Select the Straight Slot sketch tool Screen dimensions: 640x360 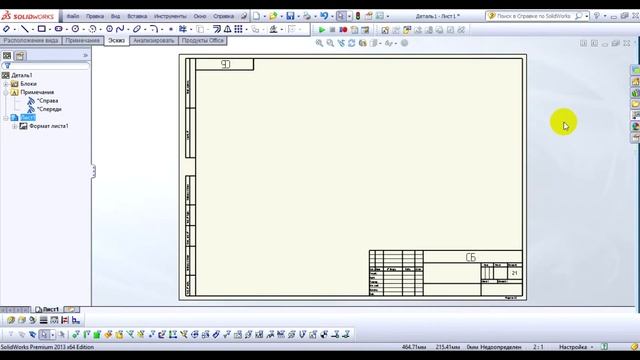click(x=58, y=29)
